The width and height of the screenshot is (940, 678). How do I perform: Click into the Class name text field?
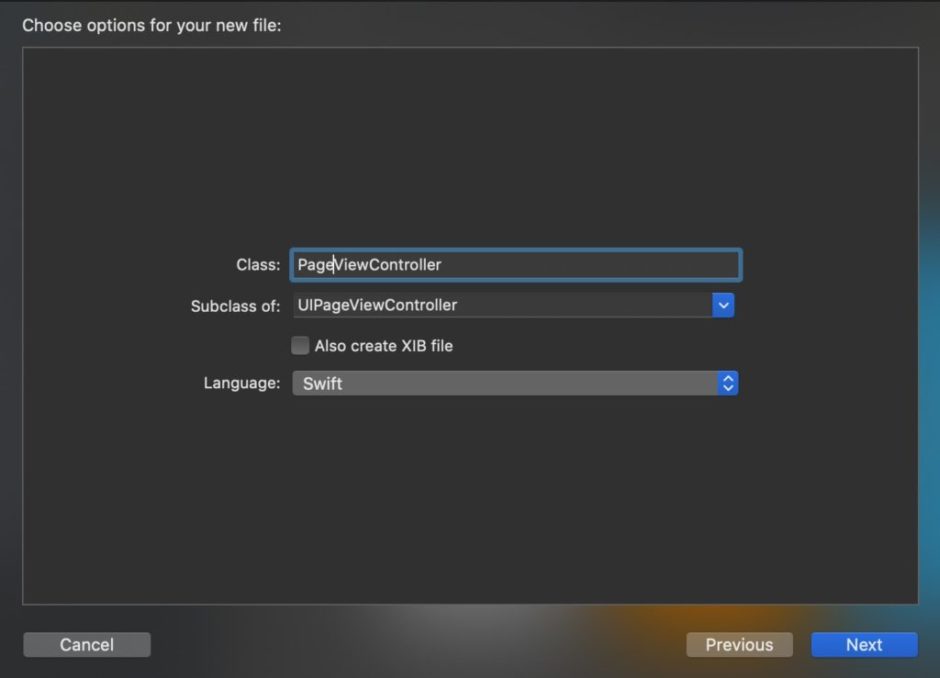tap(516, 265)
